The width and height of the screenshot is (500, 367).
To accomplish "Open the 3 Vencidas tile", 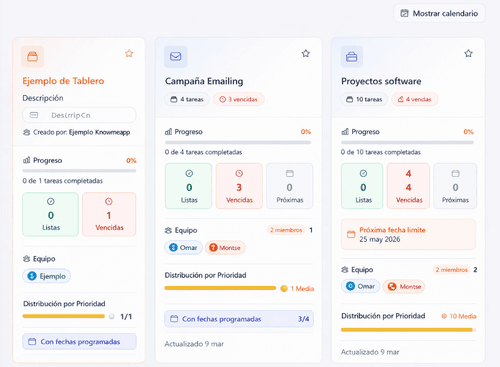I will [x=239, y=186].
